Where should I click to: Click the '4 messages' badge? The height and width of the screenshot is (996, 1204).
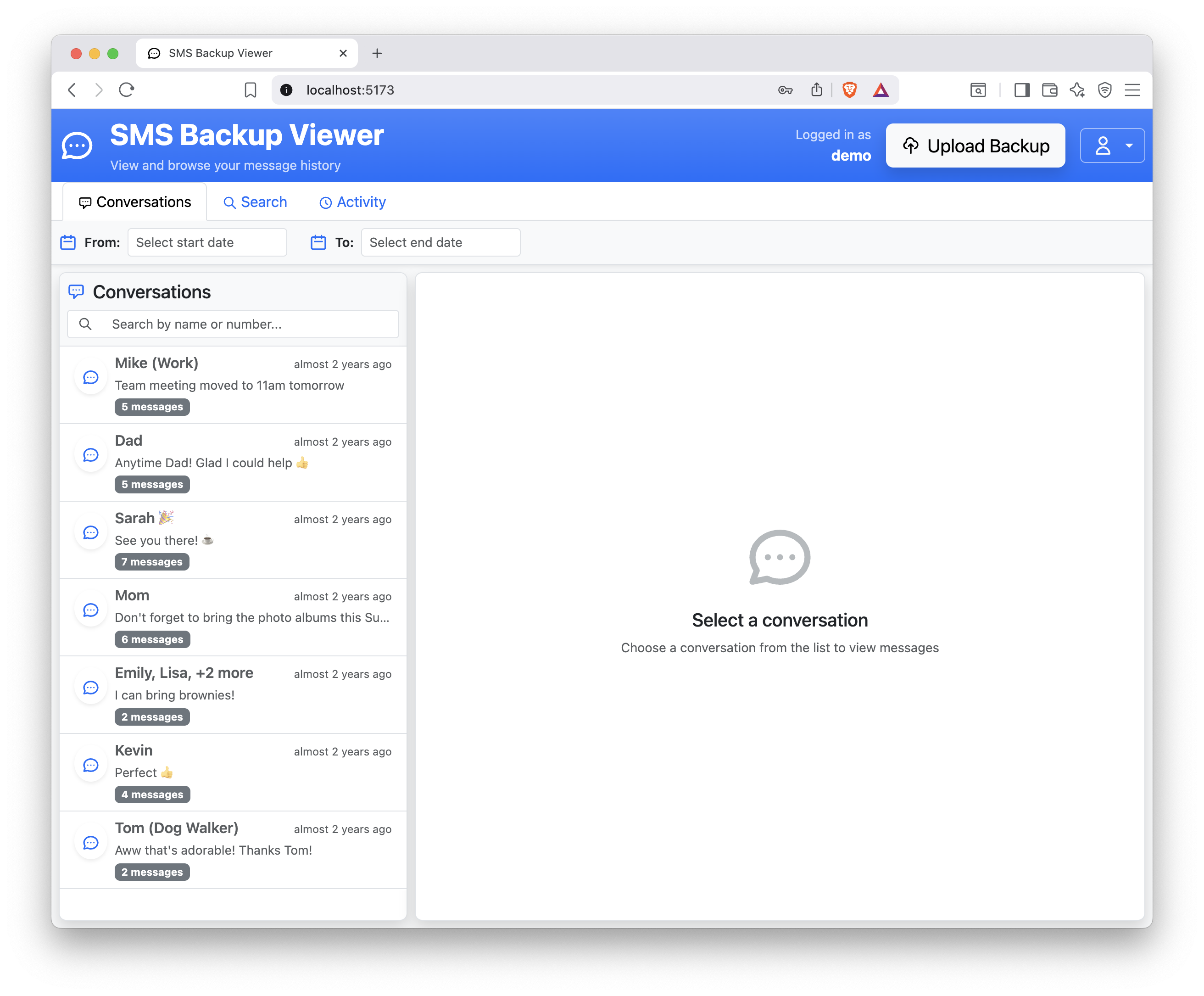click(152, 794)
